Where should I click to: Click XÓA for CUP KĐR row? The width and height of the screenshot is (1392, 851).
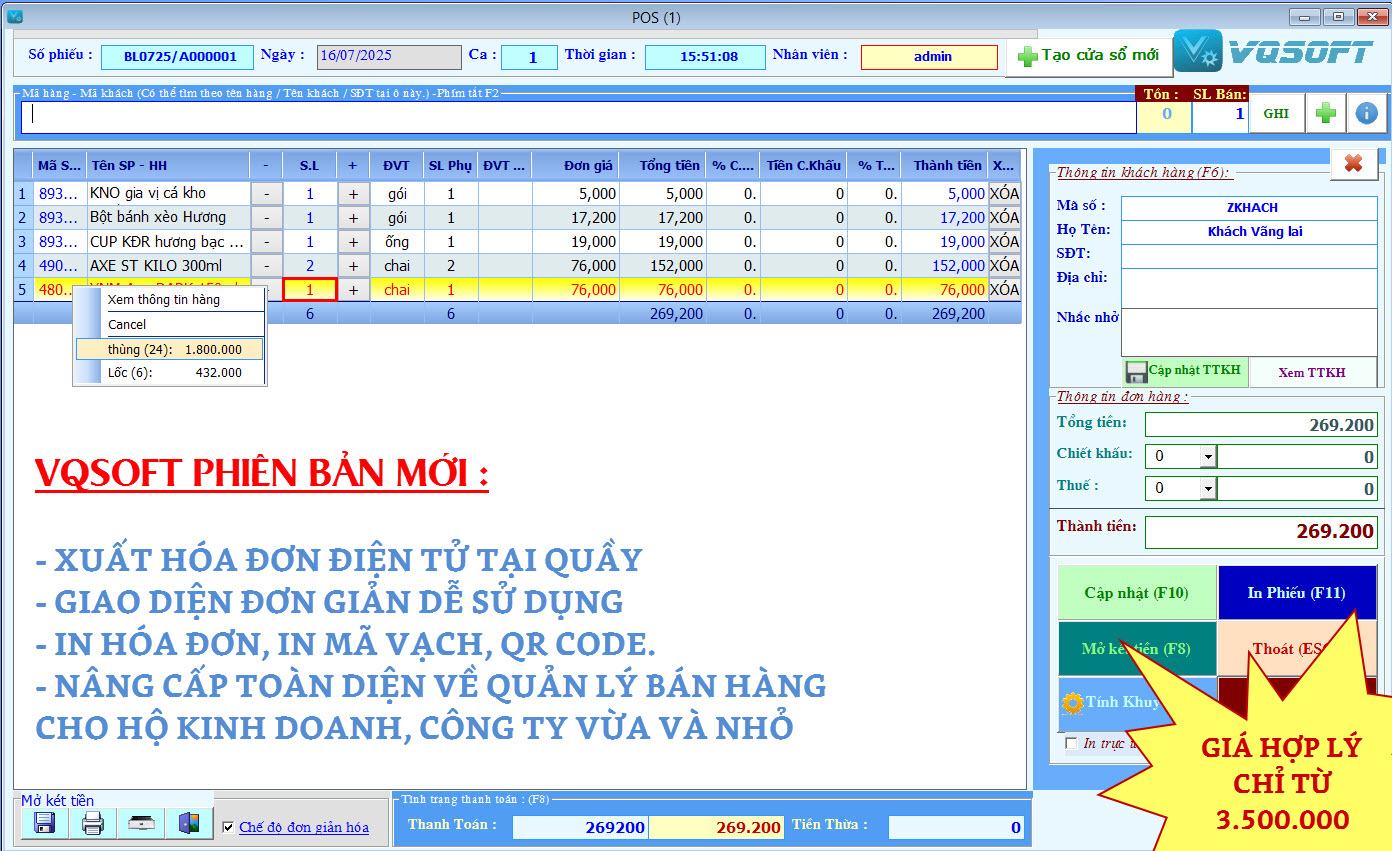click(1005, 241)
